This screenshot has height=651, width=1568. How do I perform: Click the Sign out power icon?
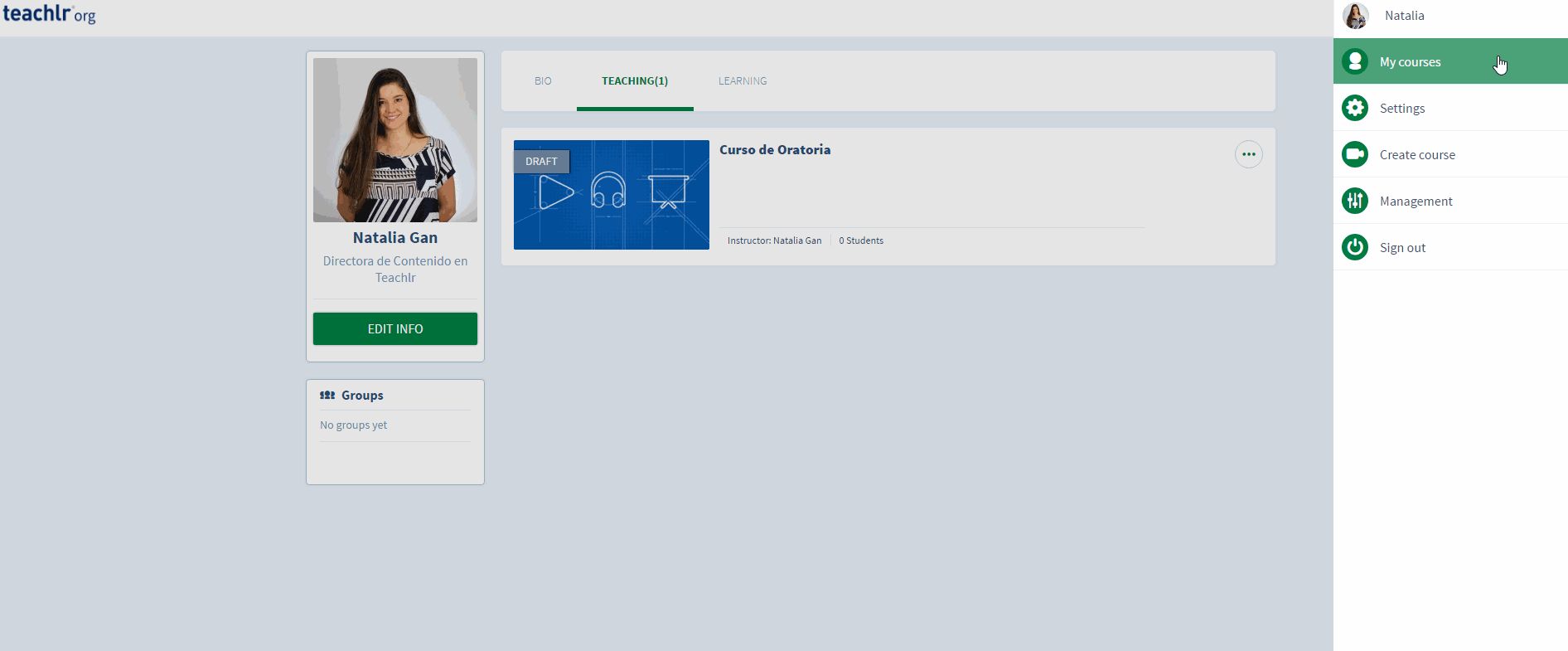(1355, 247)
